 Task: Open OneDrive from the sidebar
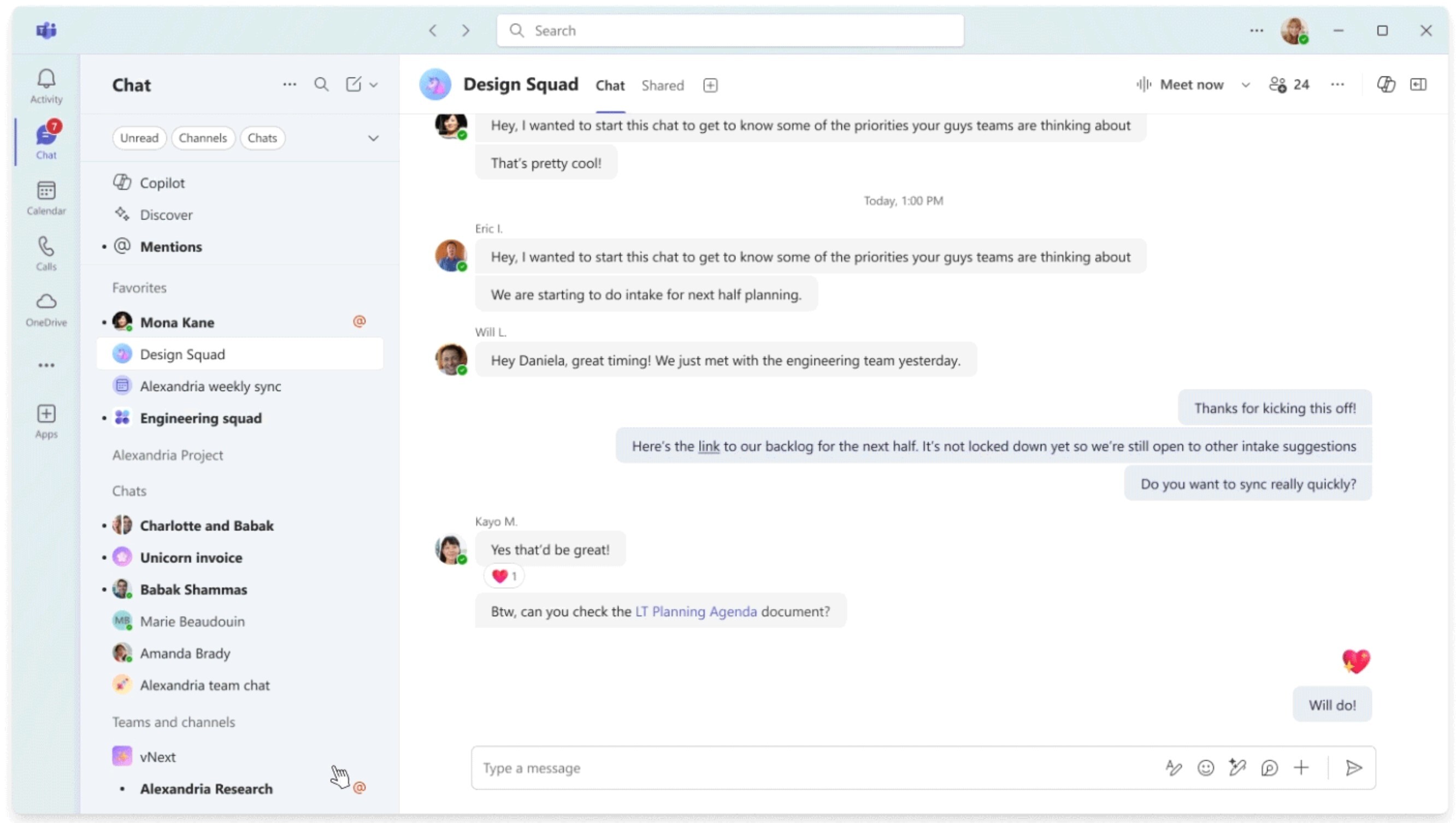46,308
